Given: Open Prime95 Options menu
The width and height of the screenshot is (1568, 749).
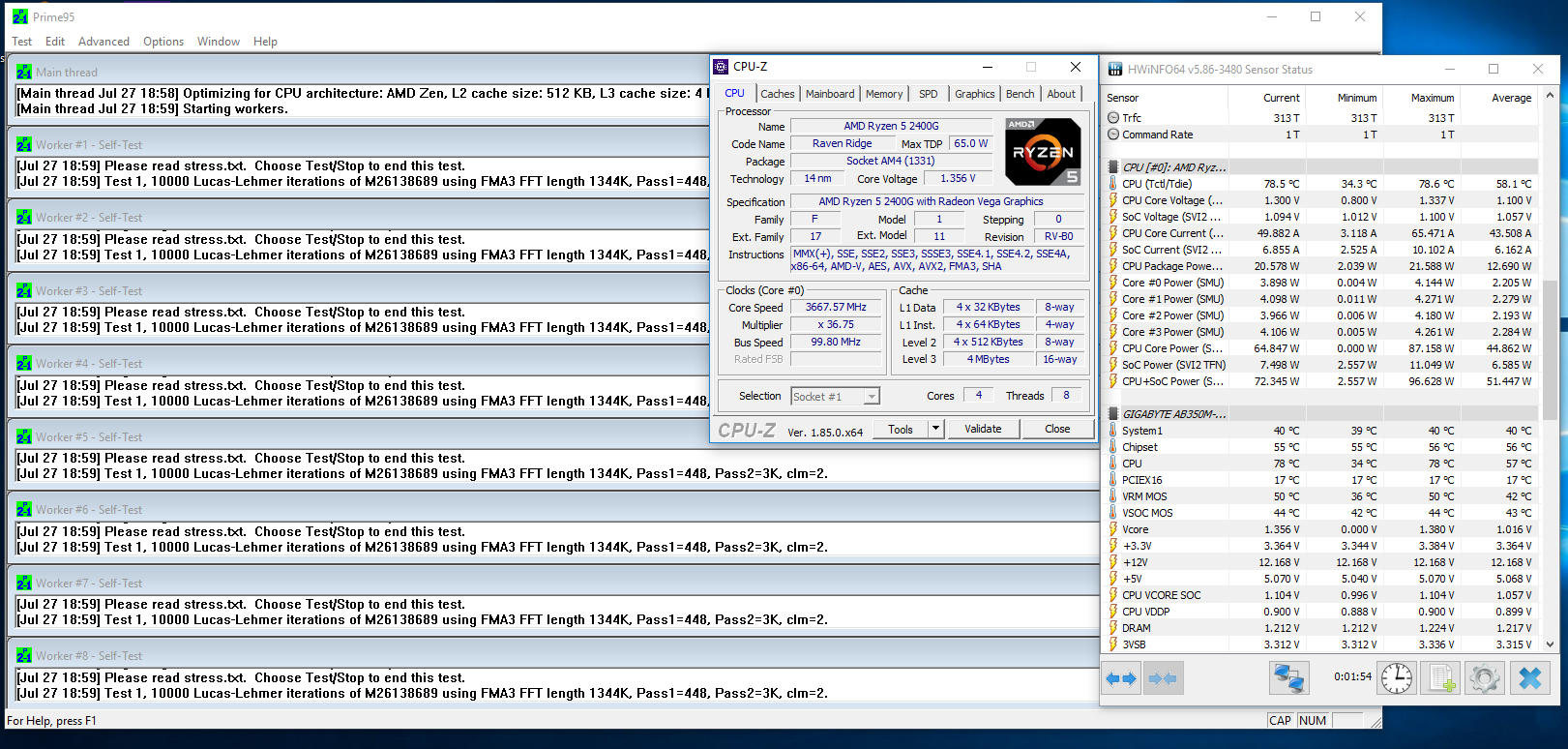Looking at the screenshot, I should [163, 42].
